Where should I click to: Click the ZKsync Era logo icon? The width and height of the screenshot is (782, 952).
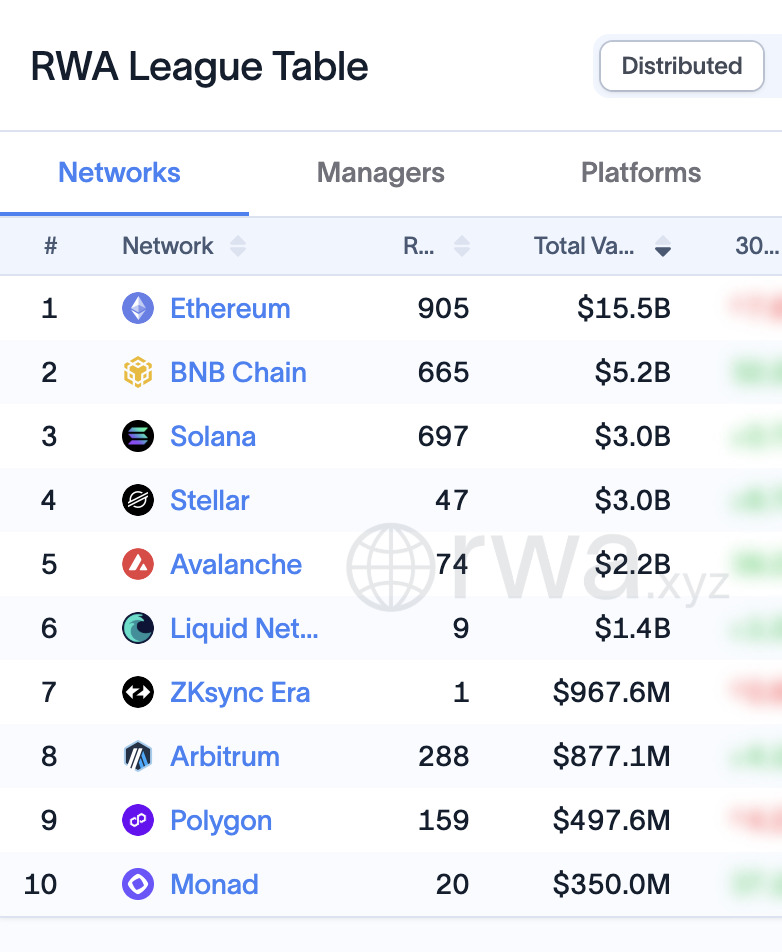pyautogui.click(x=138, y=692)
